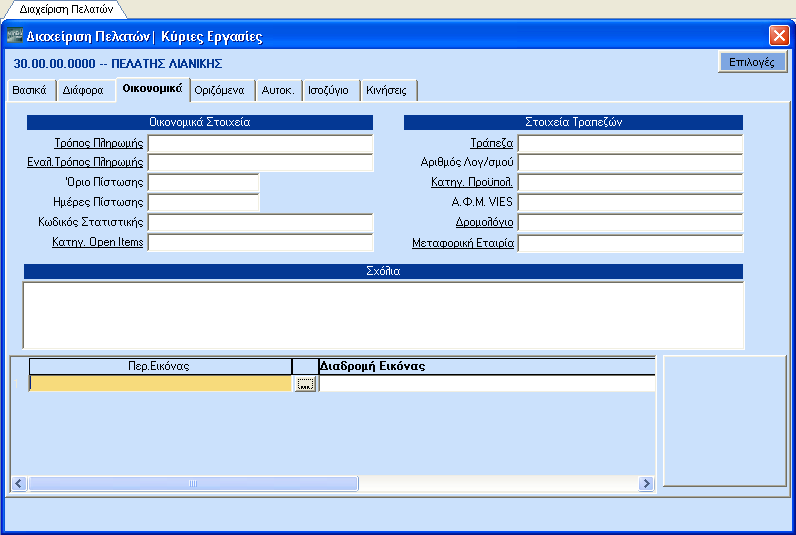Focus the Μεταφορική Εταιρία field
Screen dimensions: 796x535
pyautogui.click(x=630, y=244)
